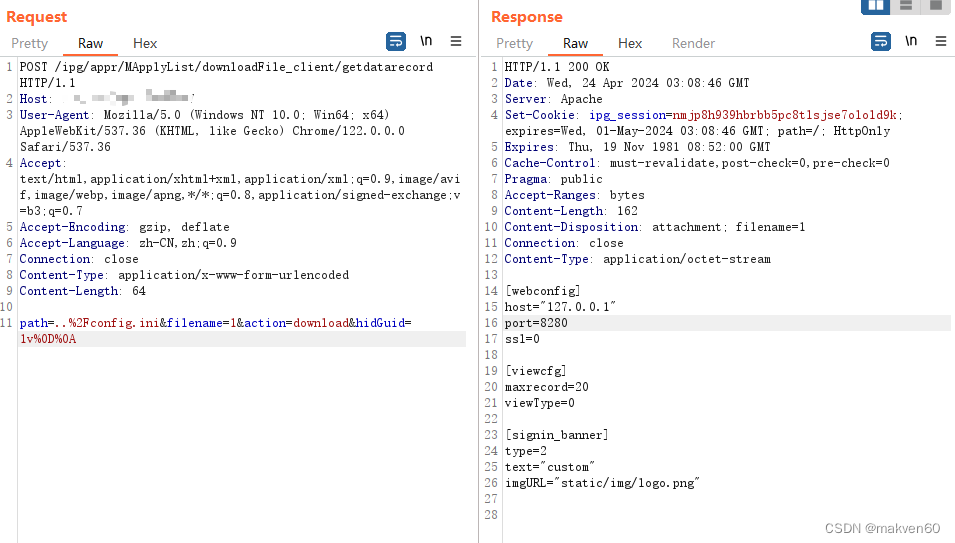Click the [webconfig] section line
The image size is (955, 543).
tap(543, 291)
